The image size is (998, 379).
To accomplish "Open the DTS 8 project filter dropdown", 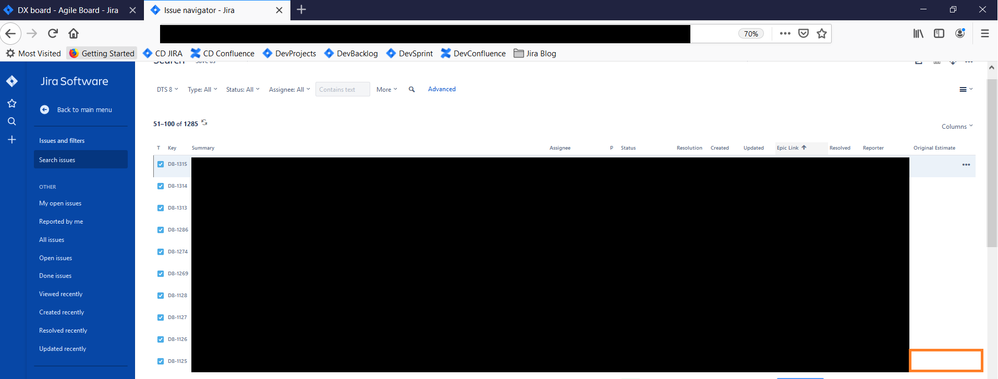I will tap(167, 89).
